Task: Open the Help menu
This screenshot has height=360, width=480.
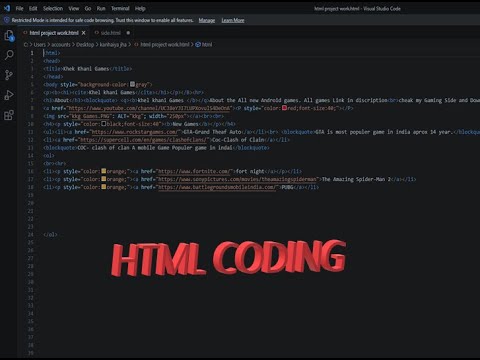Action: (x=140, y=8)
